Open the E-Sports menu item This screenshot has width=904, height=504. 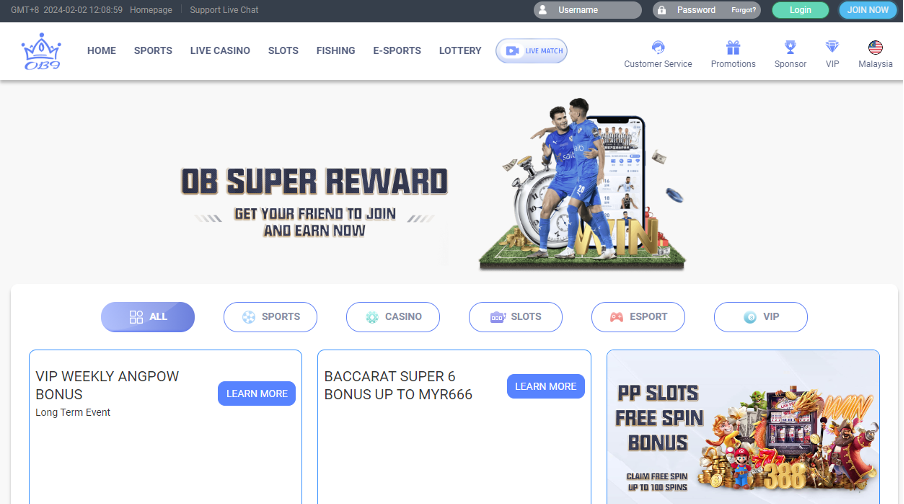coord(397,51)
